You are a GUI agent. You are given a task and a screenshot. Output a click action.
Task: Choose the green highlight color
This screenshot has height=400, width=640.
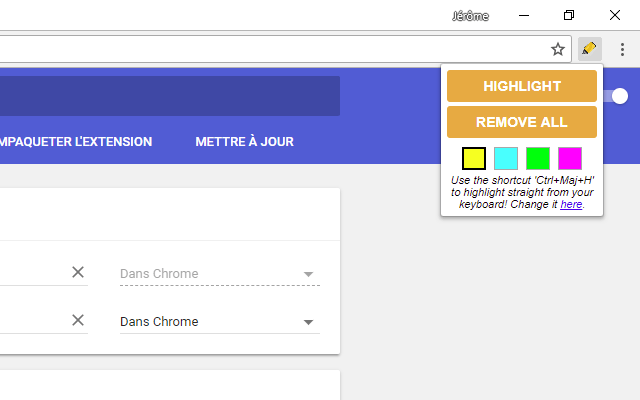tap(538, 158)
